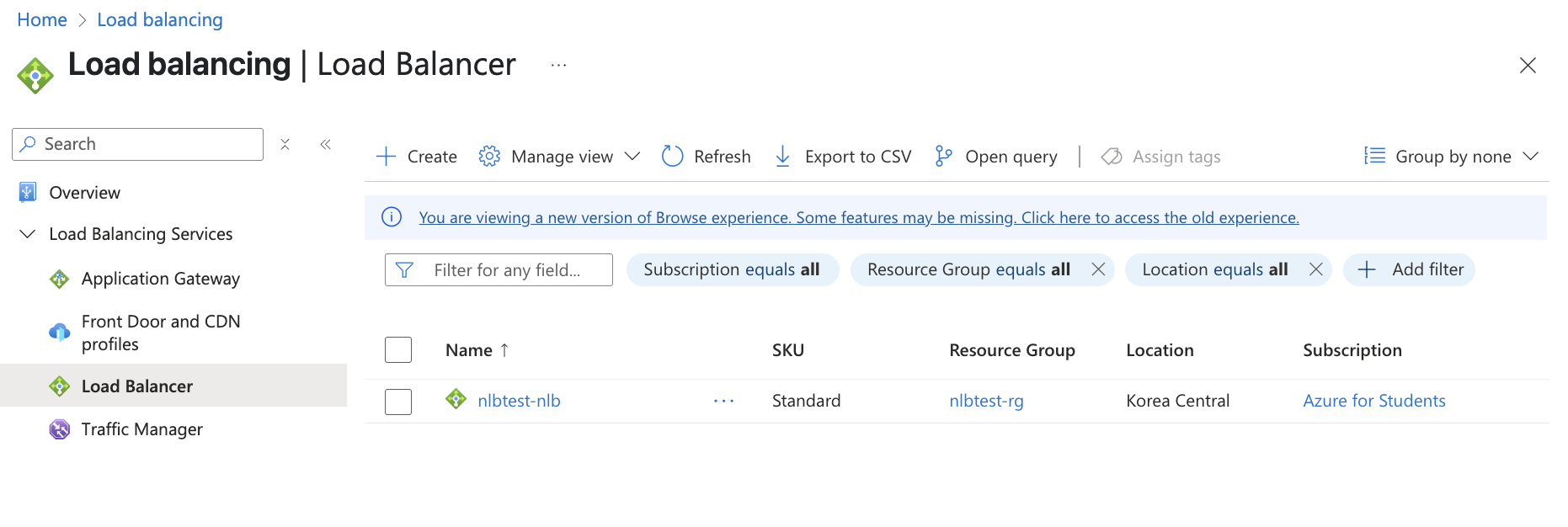Image resolution: width=1568 pixels, height=527 pixels.
Task: Open old Browse experience banner link
Action: pos(859,217)
